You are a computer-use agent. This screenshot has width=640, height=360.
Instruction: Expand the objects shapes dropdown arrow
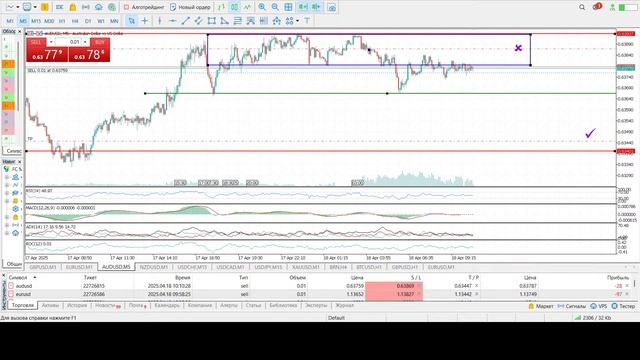[x=297, y=20]
